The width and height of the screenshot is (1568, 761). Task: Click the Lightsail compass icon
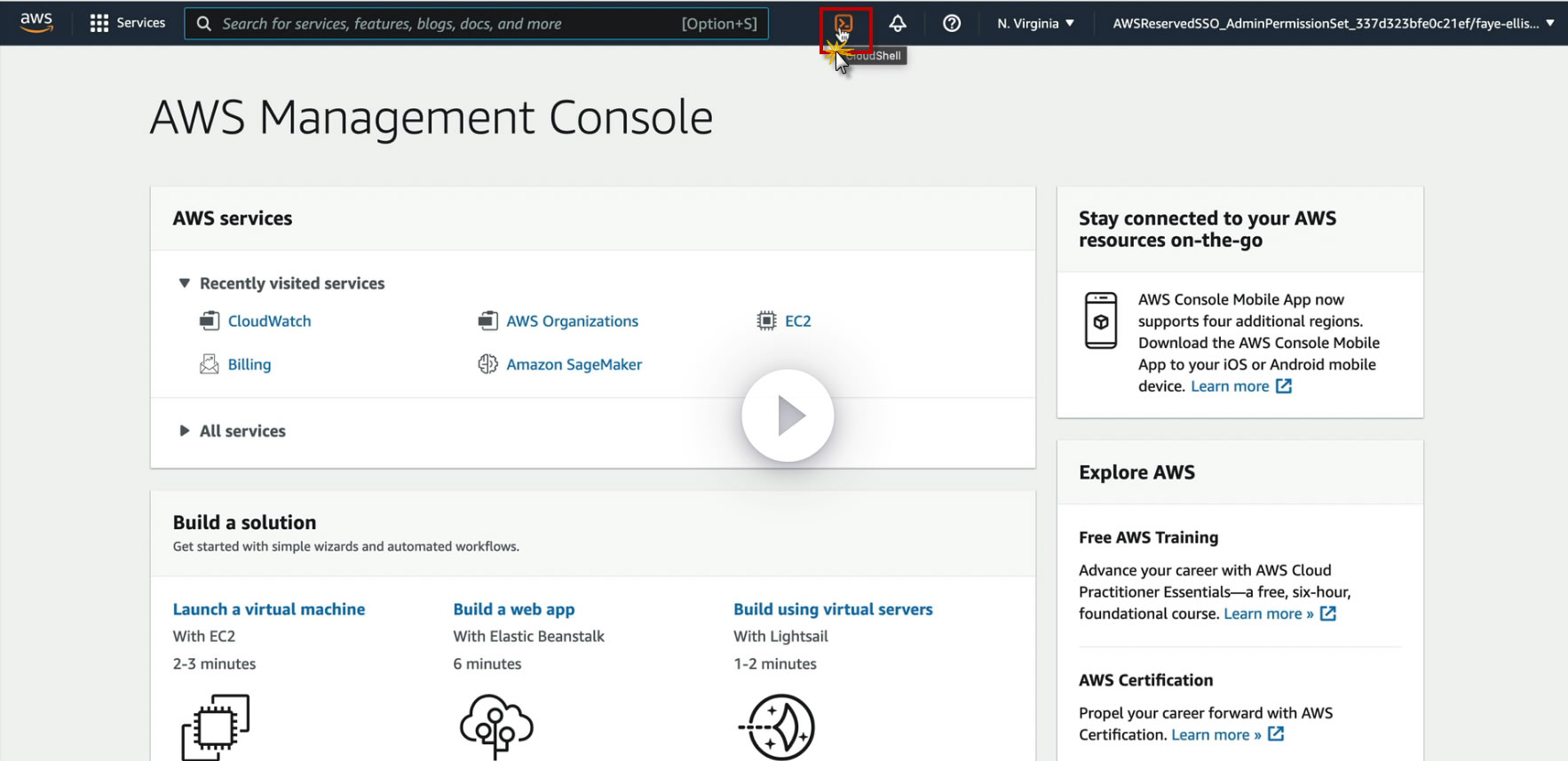tap(779, 727)
